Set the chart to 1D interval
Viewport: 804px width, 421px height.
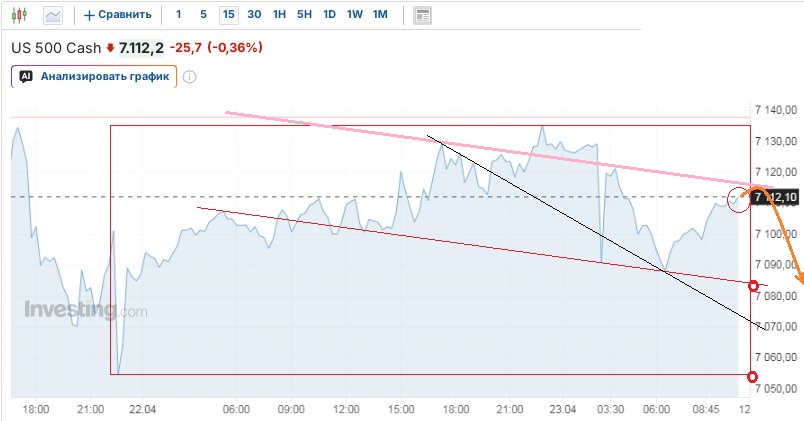pyautogui.click(x=329, y=15)
